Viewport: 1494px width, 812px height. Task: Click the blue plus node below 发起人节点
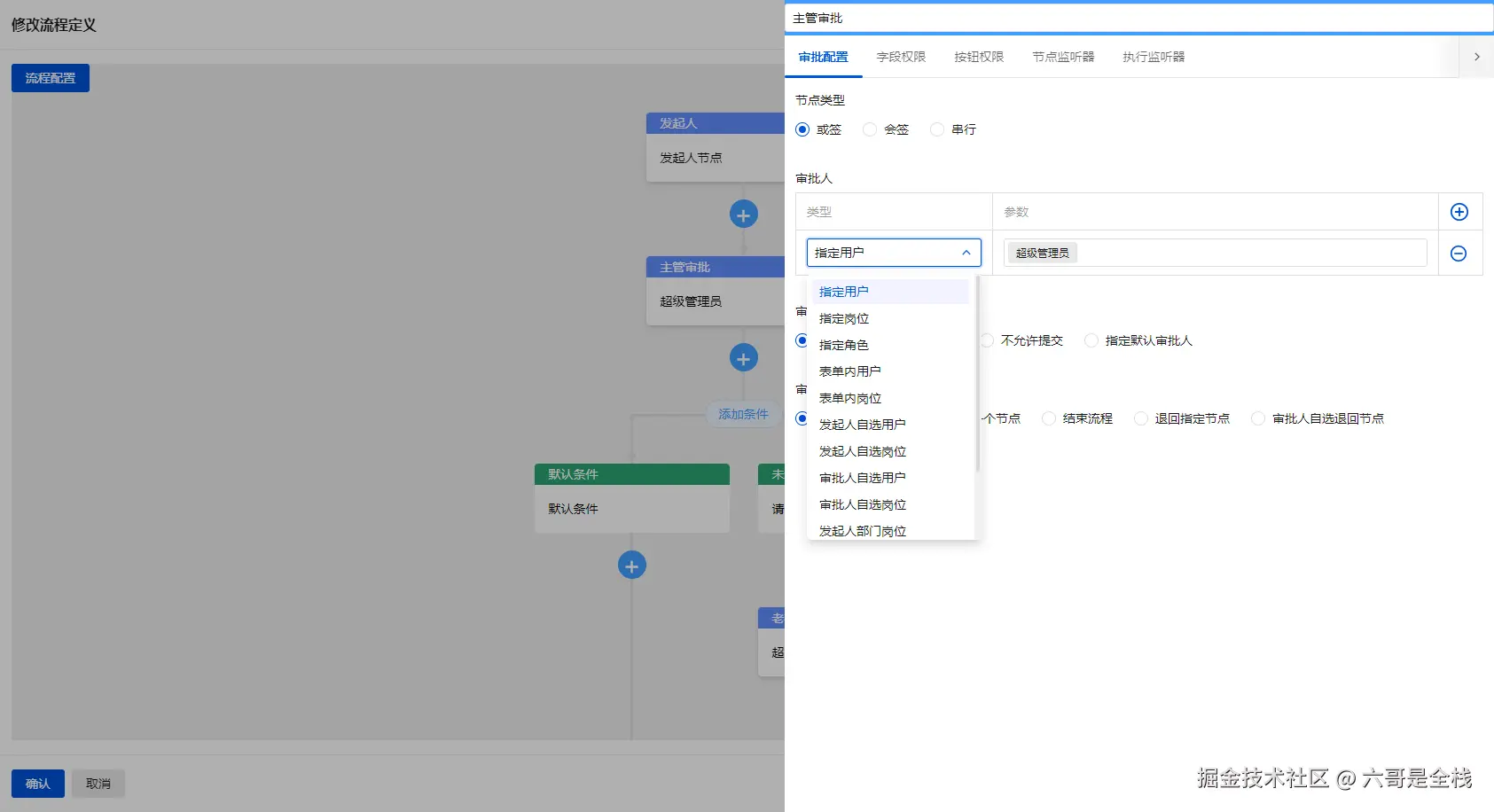click(x=743, y=214)
